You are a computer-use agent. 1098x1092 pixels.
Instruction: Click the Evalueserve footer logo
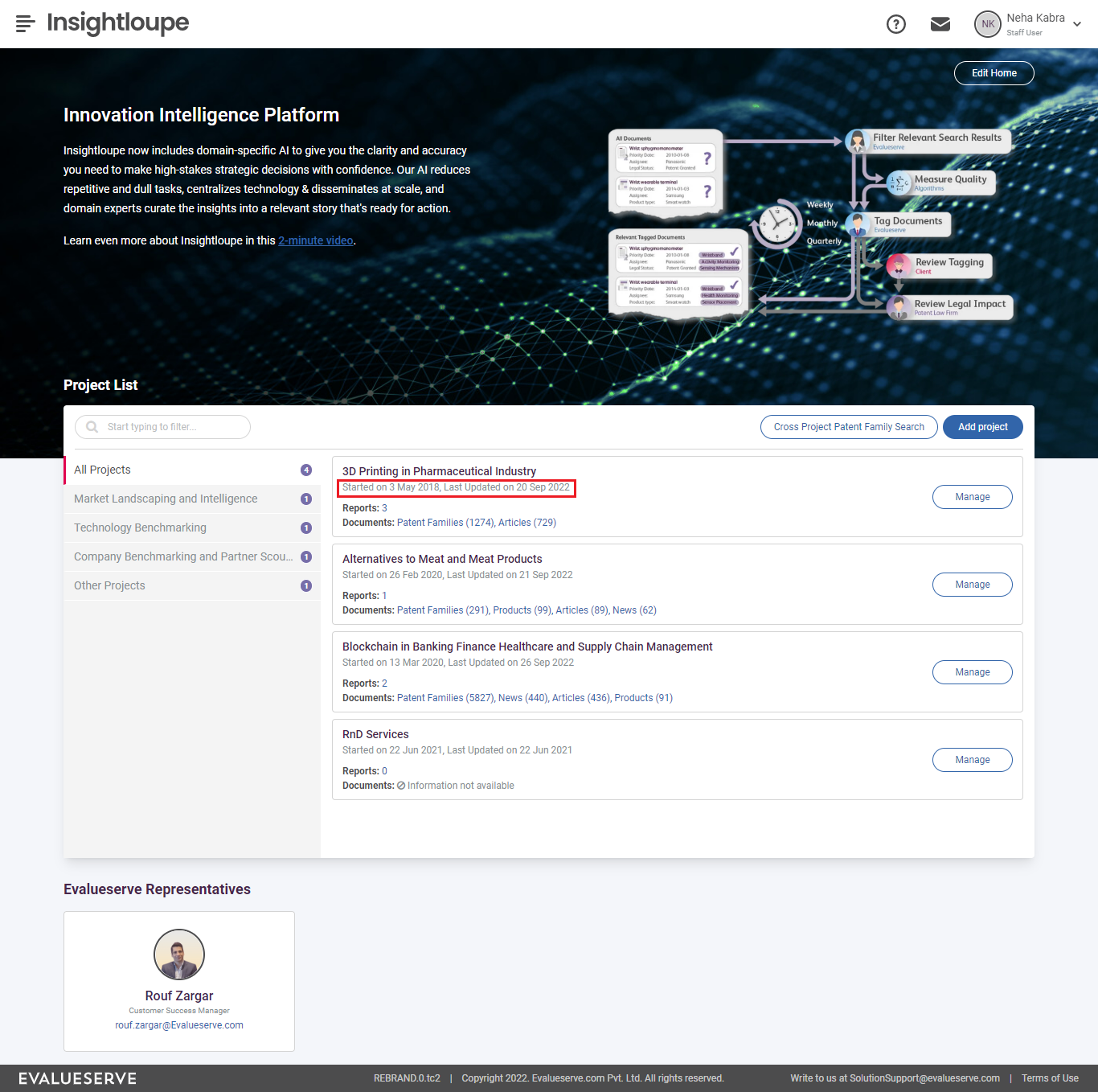(x=78, y=1078)
